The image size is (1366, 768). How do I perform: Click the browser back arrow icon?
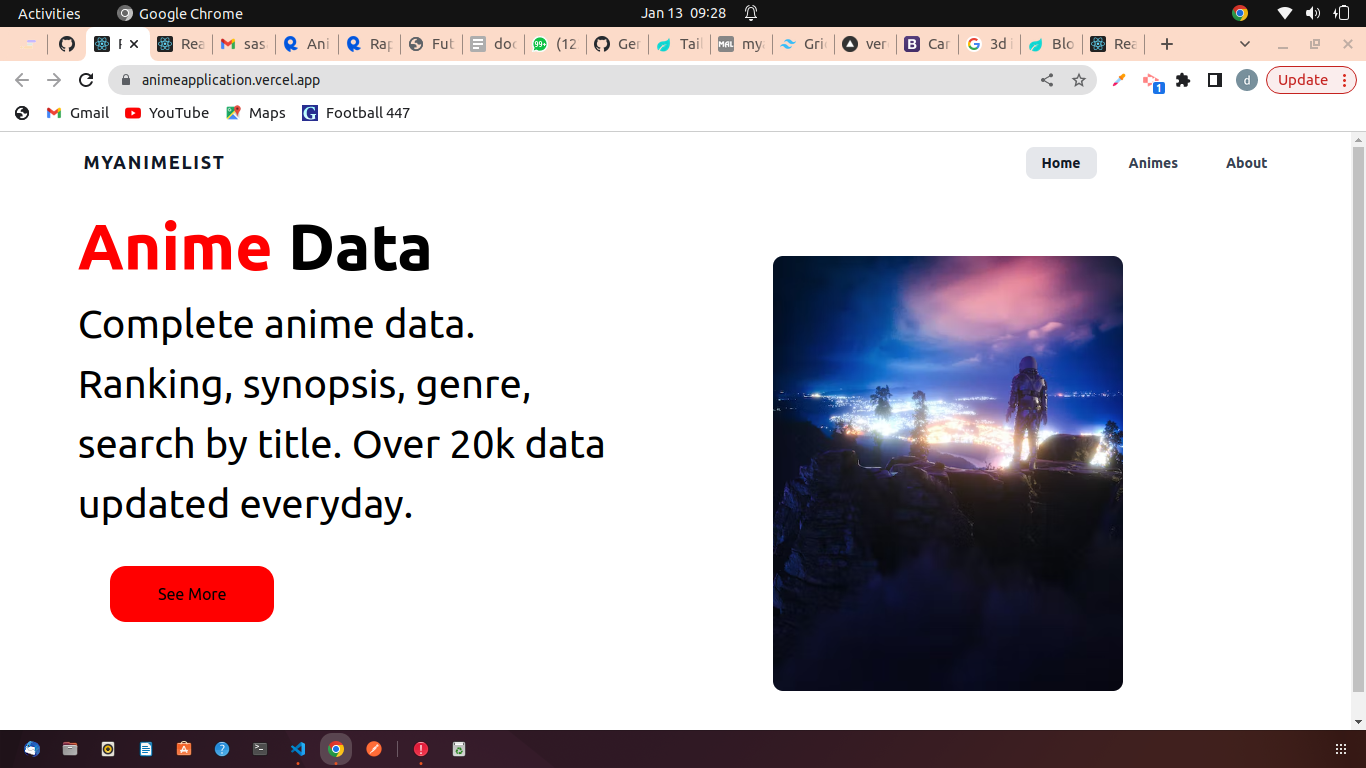(x=20, y=80)
